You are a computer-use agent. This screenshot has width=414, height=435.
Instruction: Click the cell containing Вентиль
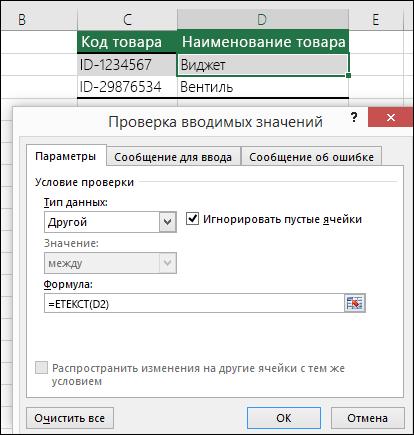(263, 87)
